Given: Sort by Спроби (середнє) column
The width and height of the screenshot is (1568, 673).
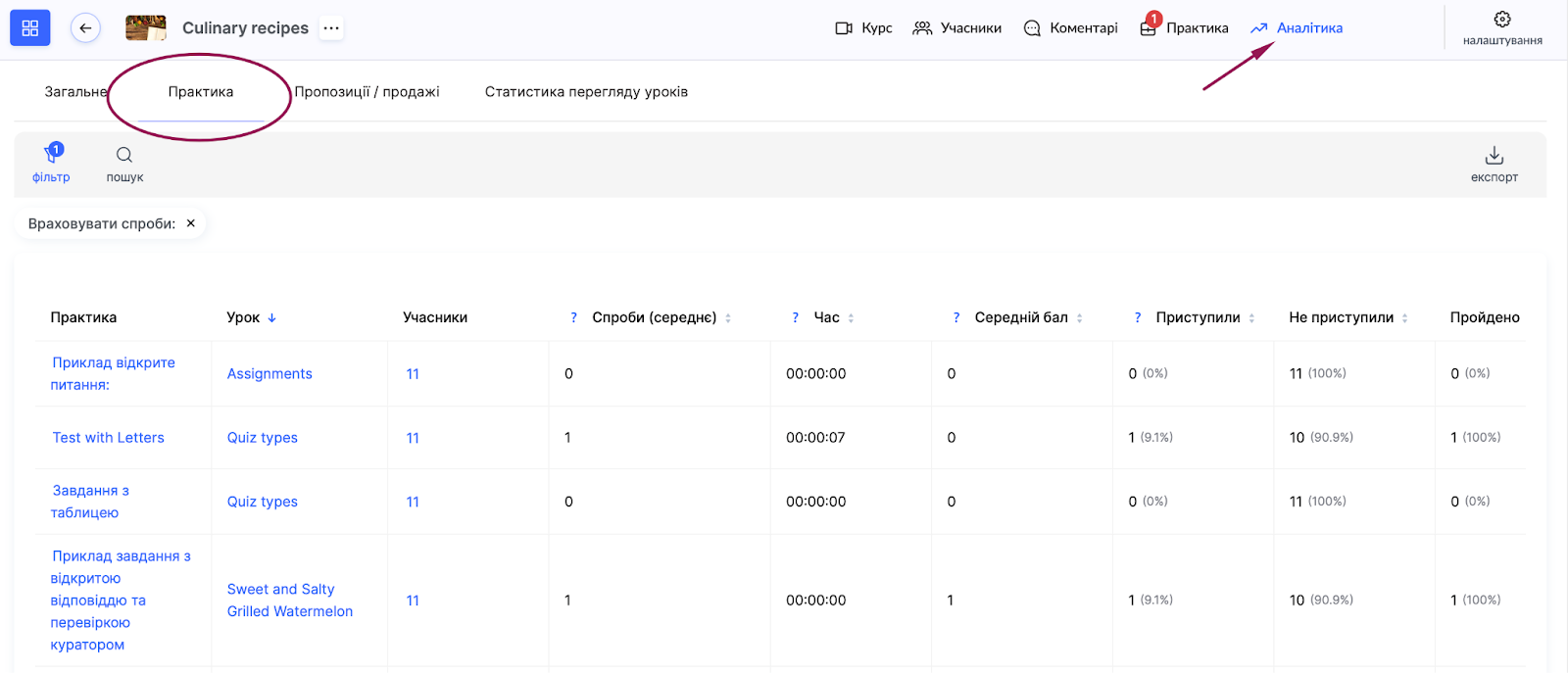Looking at the screenshot, I should tap(728, 318).
